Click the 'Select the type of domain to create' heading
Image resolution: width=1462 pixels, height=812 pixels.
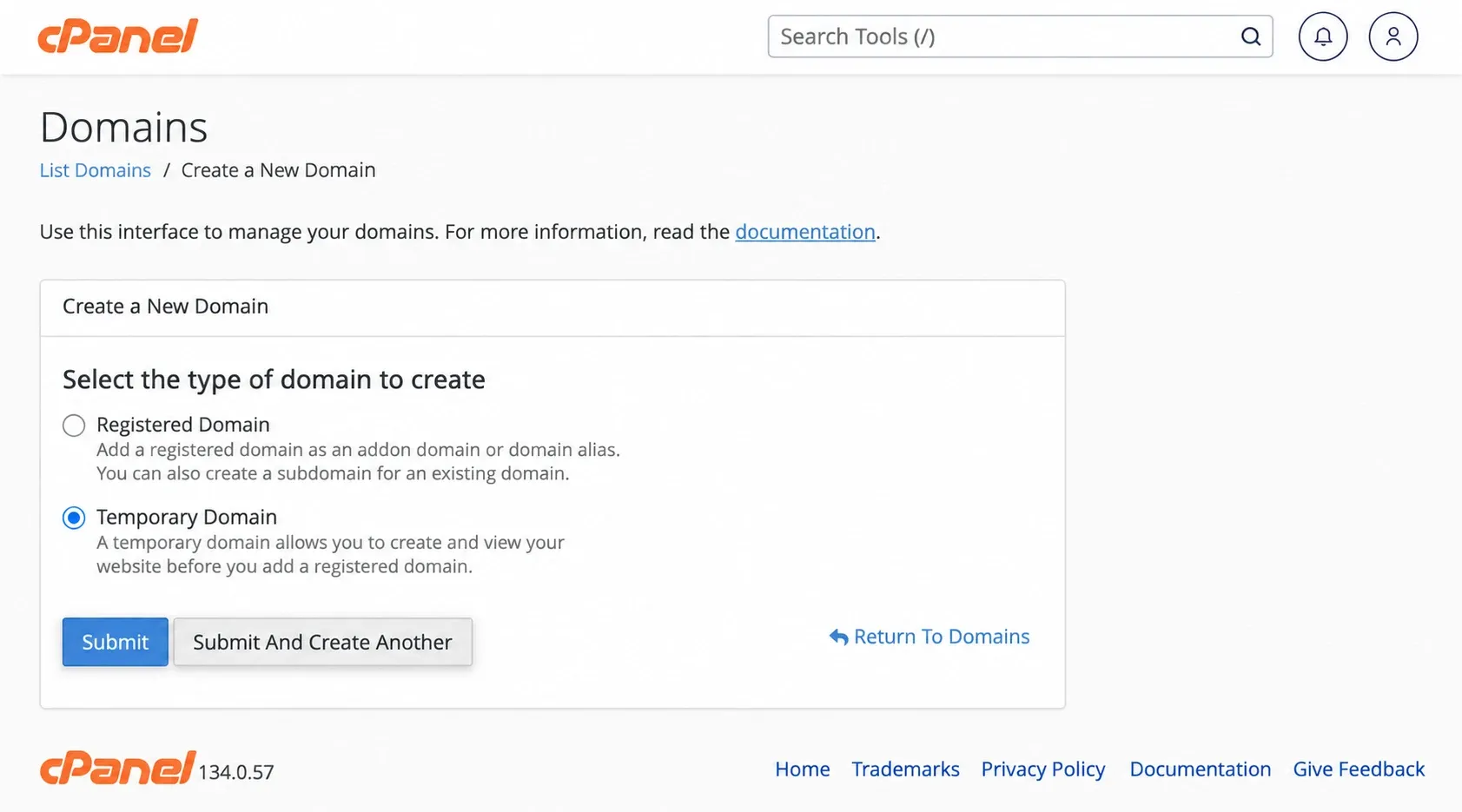coord(274,380)
